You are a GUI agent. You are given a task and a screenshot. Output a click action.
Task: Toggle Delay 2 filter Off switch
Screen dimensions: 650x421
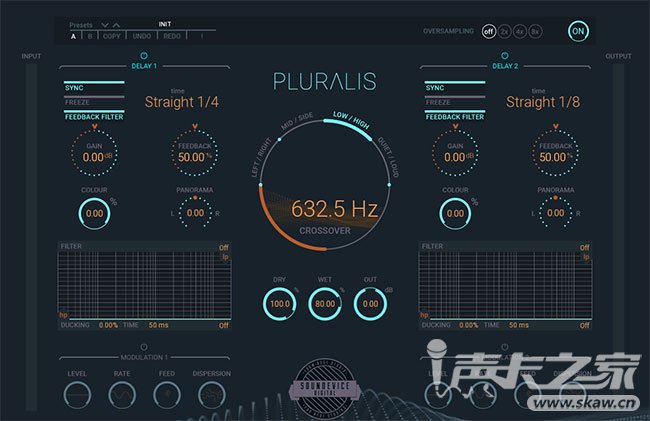(585, 247)
